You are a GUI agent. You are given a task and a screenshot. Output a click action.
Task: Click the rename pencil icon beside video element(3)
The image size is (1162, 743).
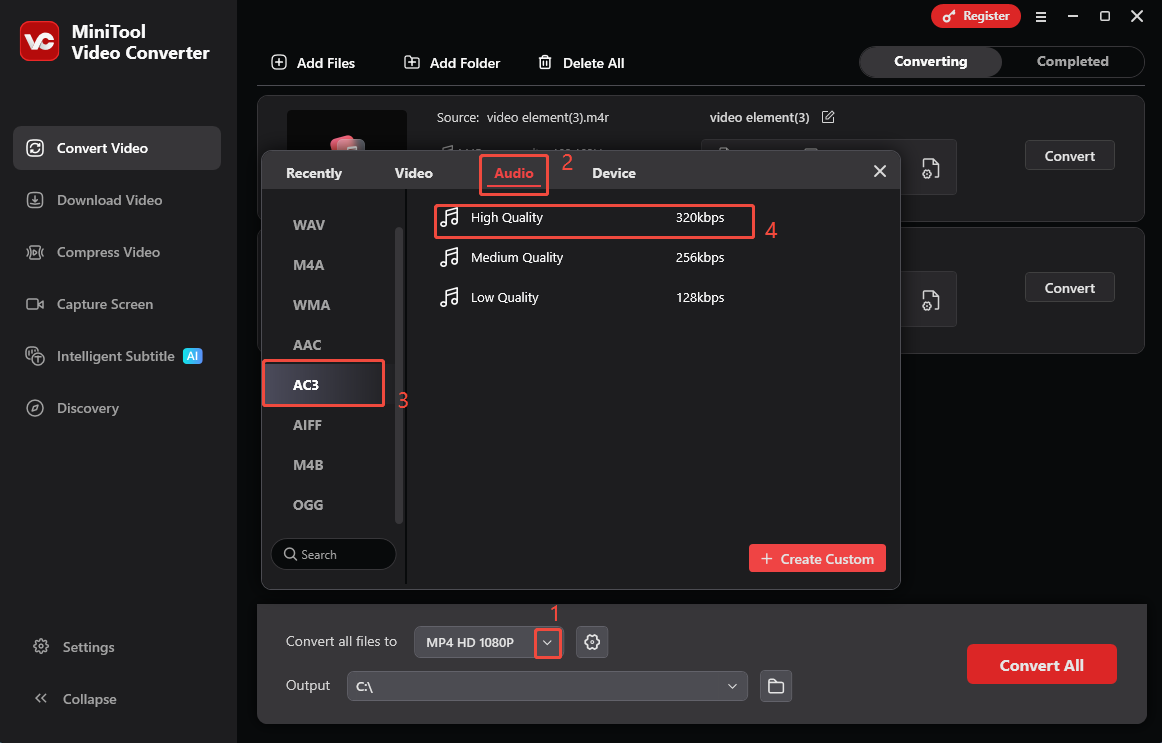pos(828,117)
